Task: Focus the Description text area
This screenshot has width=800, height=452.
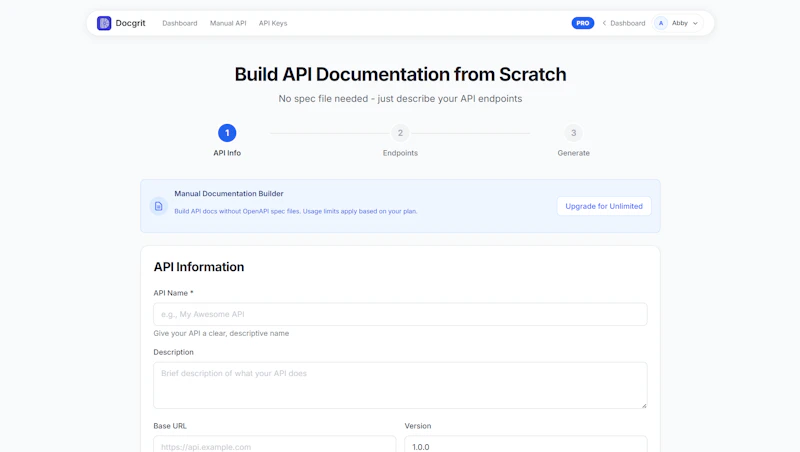Action: (x=401, y=385)
